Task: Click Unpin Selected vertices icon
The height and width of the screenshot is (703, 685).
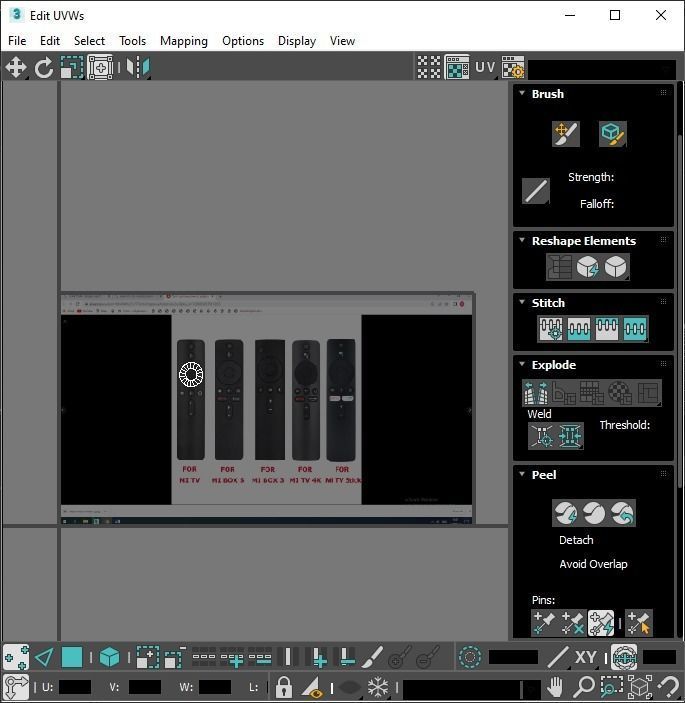Action: [572, 623]
